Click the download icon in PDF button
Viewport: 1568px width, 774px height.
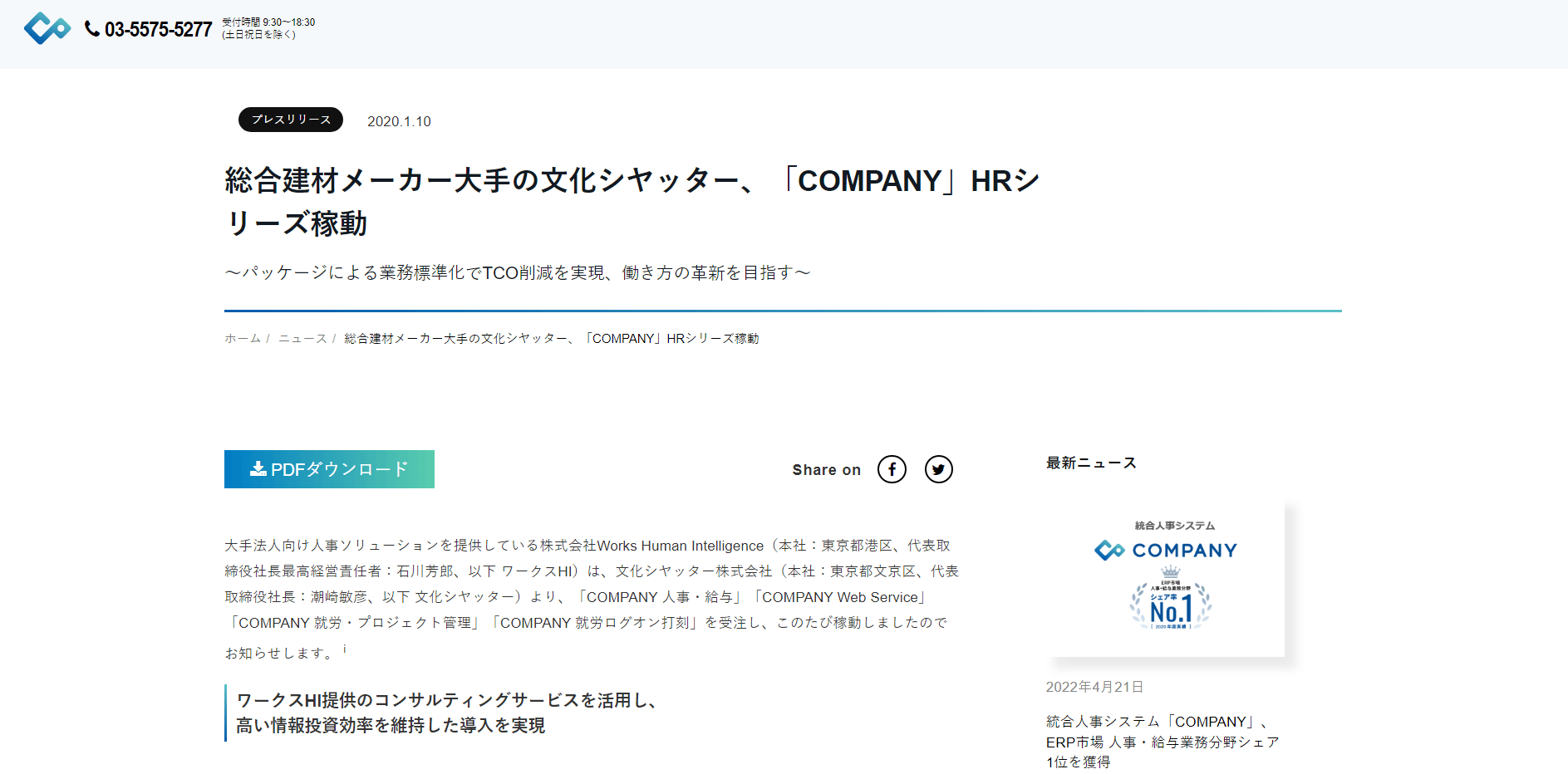258,468
